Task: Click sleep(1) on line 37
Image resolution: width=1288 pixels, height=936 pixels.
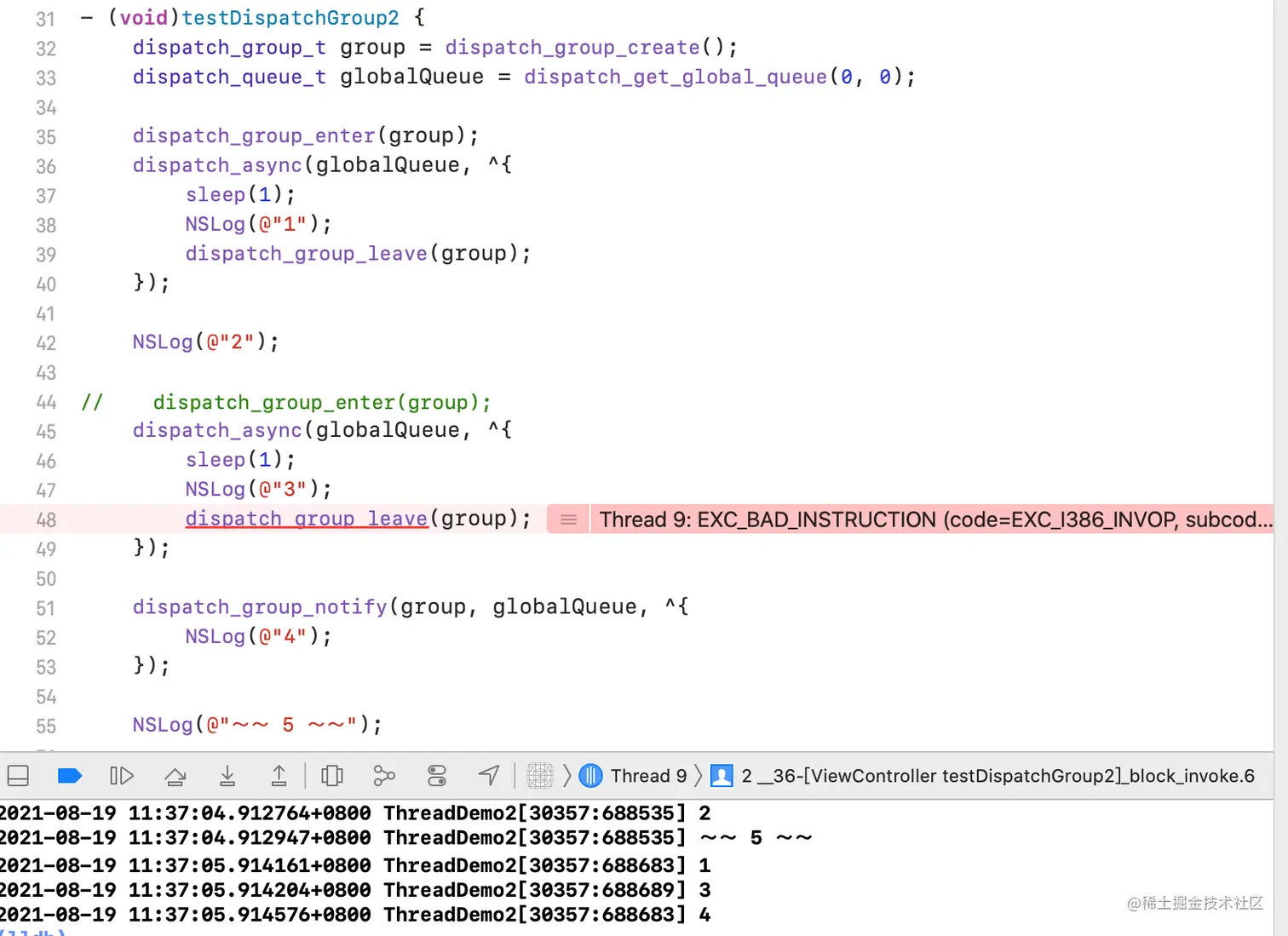Action: pos(240,195)
